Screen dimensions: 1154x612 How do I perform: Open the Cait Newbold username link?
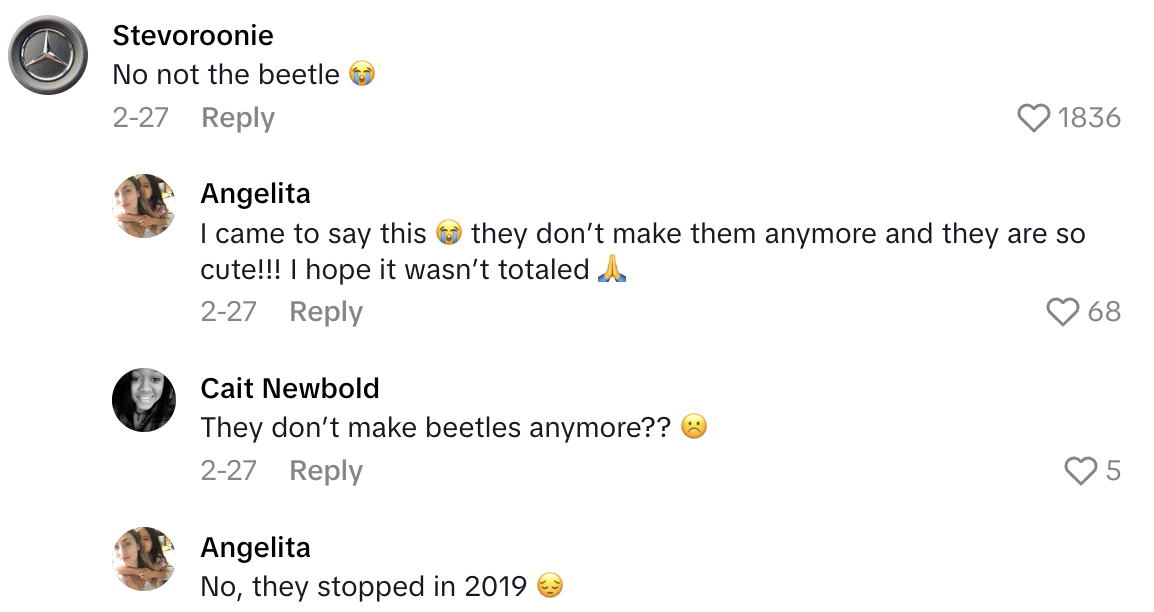tap(290, 388)
